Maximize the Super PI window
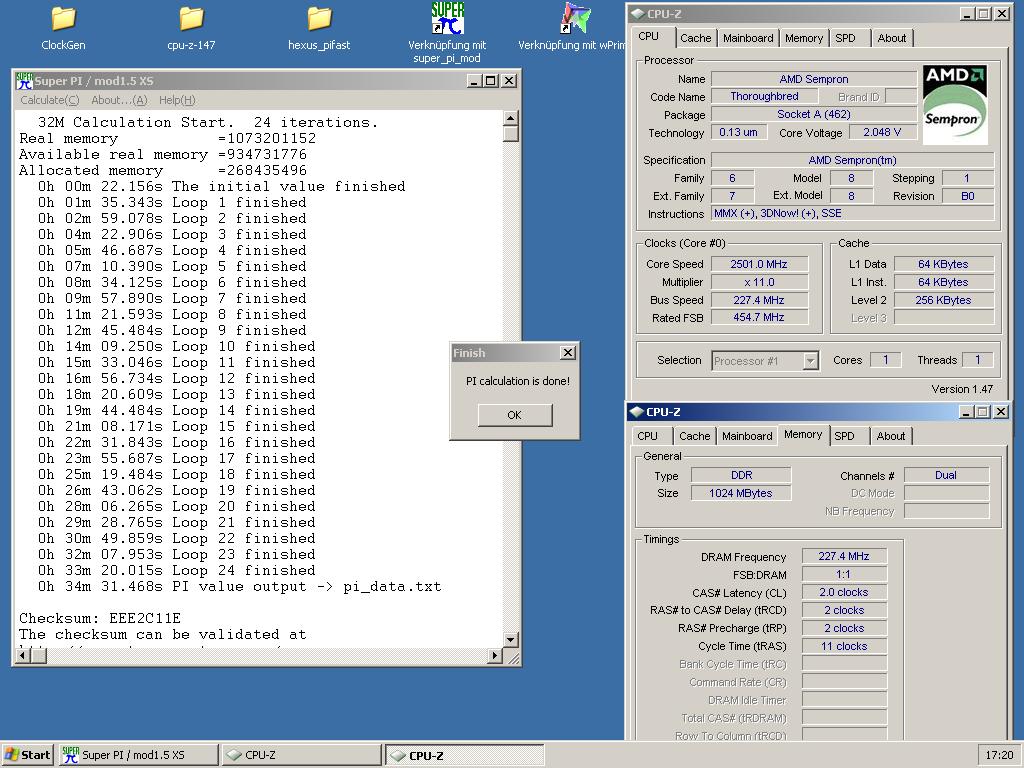1024x768 pixels. [x=490, y=80]
